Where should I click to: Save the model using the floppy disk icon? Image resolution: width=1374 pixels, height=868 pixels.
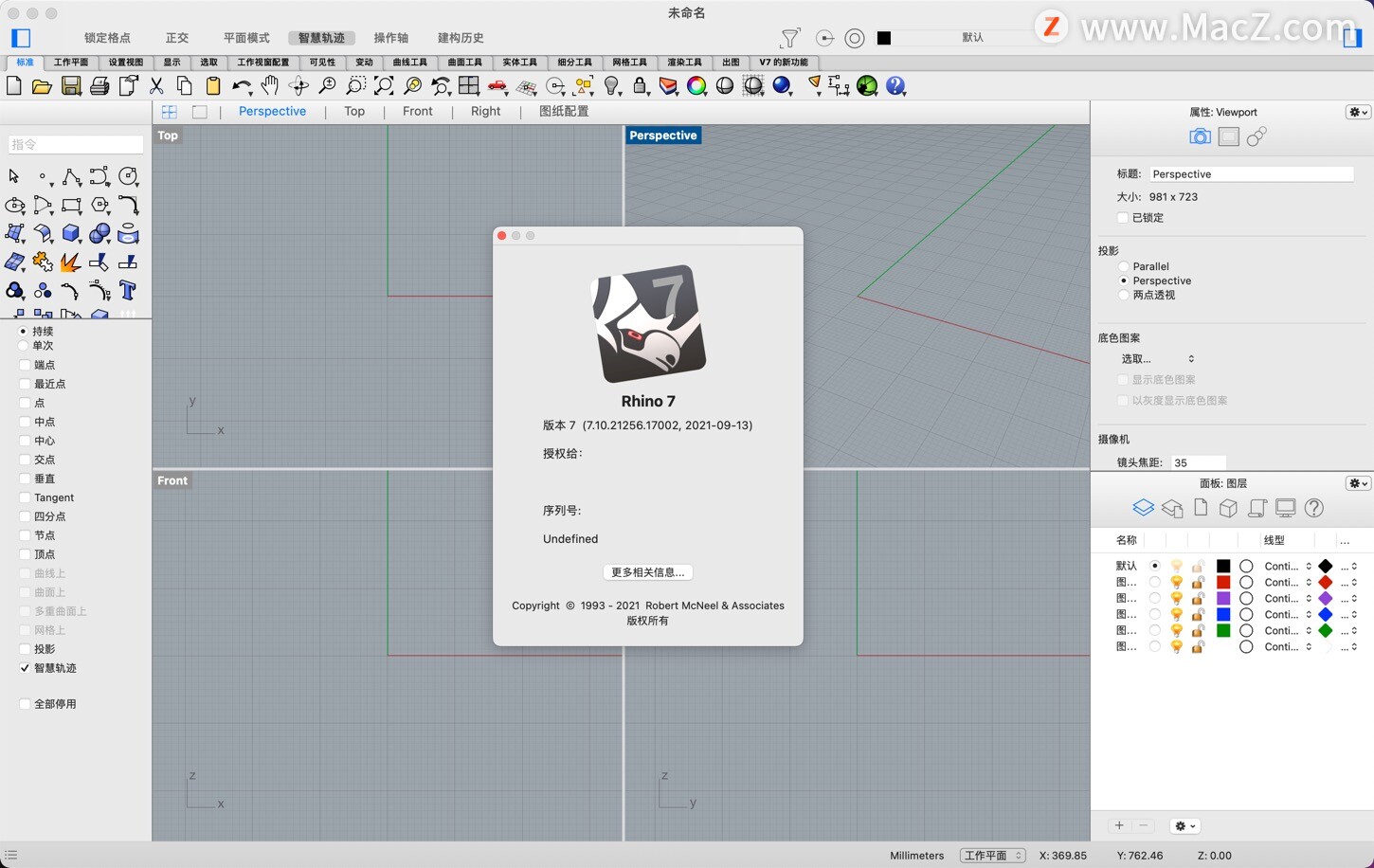pyautogui.click(x=71, y=86)
